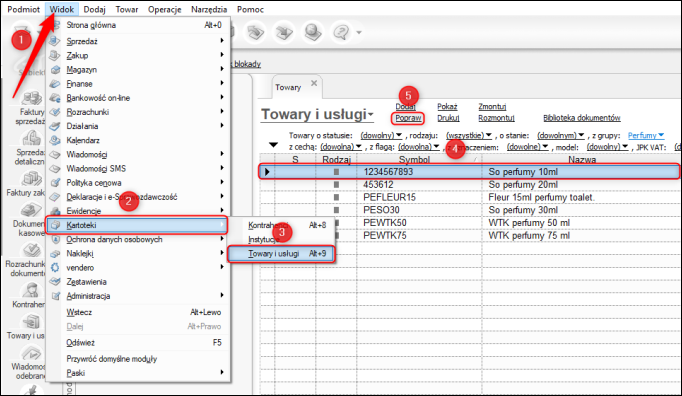This screenshot has height=396, width=682.
Task: Open Biblioteka dokumentów link
Action: click(x=582, y=118)
